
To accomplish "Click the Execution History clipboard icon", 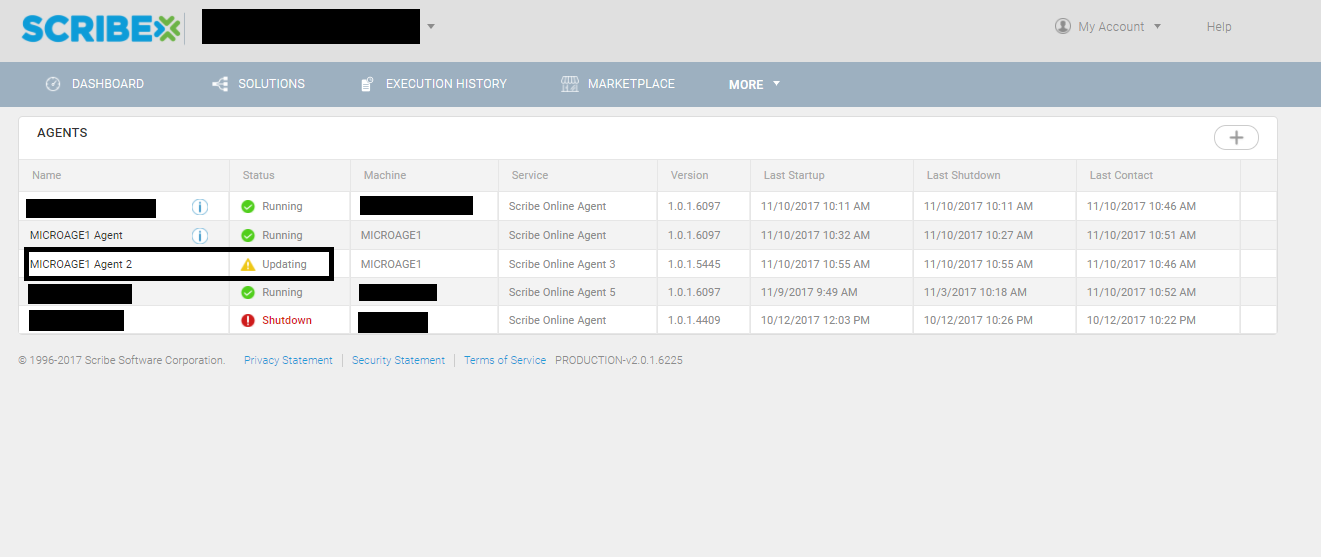I will click(x=367, y=84).
